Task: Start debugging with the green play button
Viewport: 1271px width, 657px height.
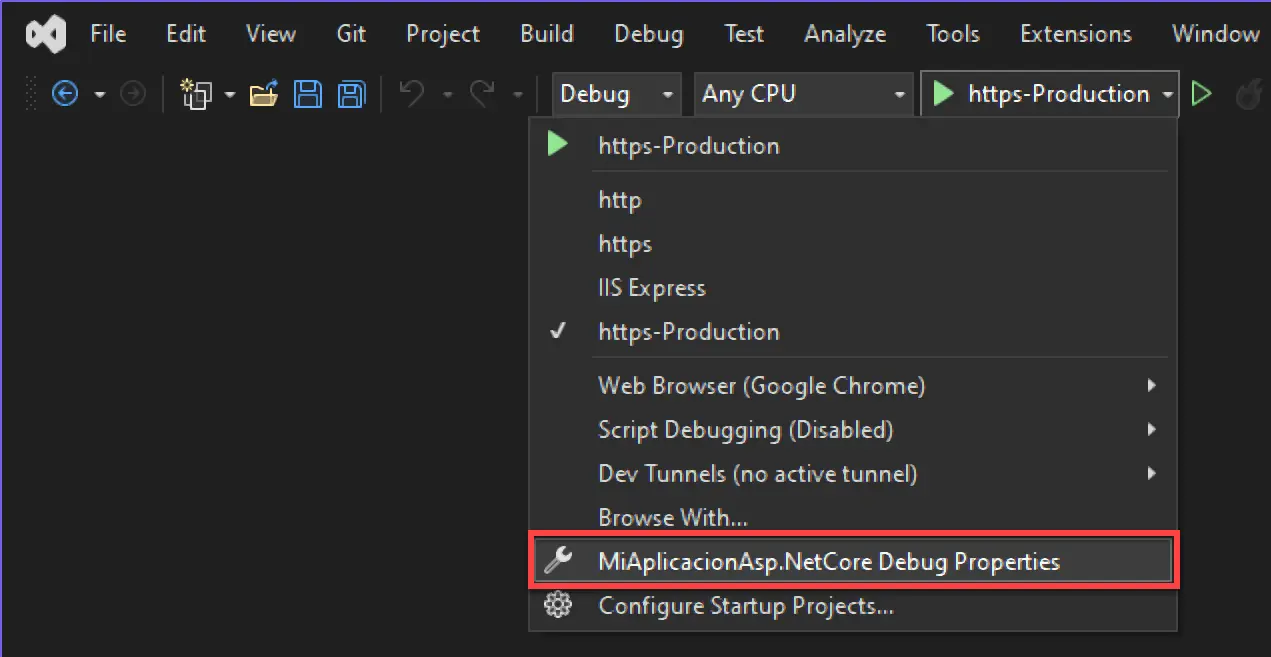Action: pos(1202,93)
